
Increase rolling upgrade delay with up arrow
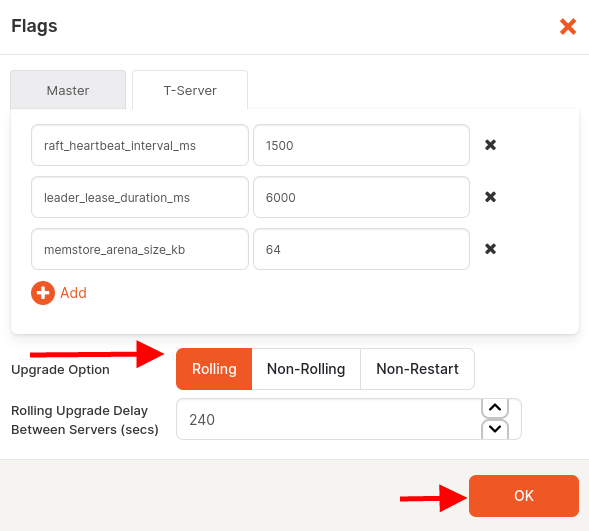(x=495, y=408)
